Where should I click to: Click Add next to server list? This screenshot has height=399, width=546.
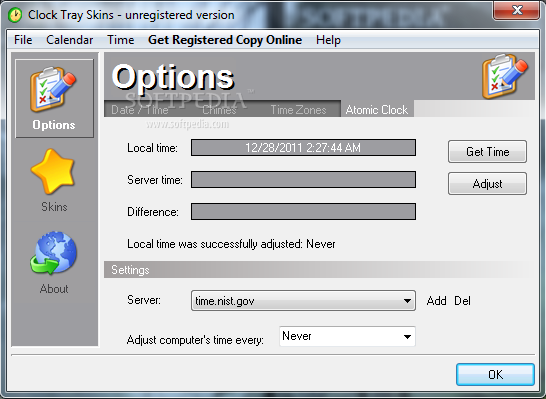click(x=436, y=300)
